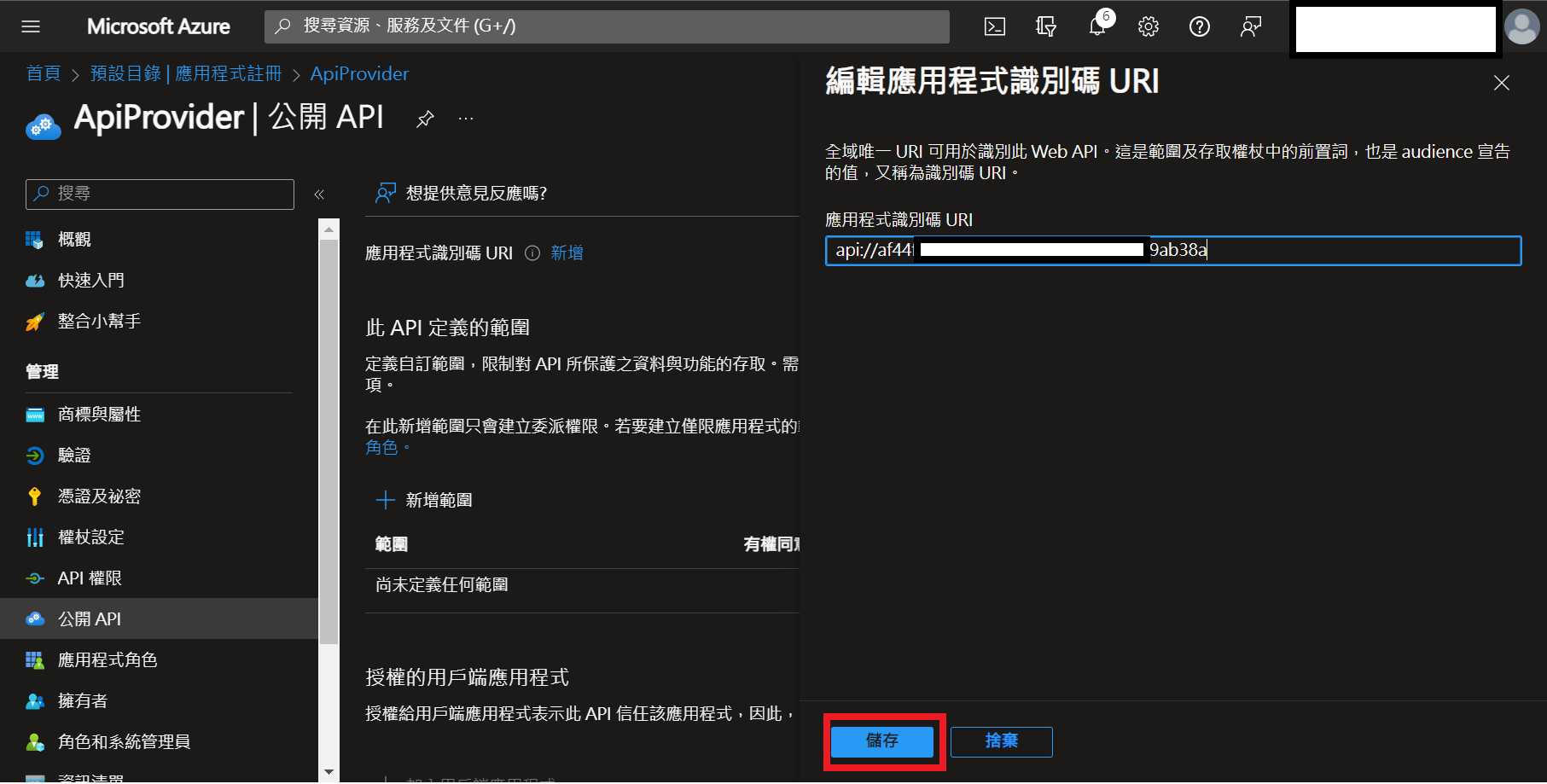The height and width of the screenshot is (784, 1547).
Task: Click the API 權限 icon in the sidebar
Action: click(35, 578)
